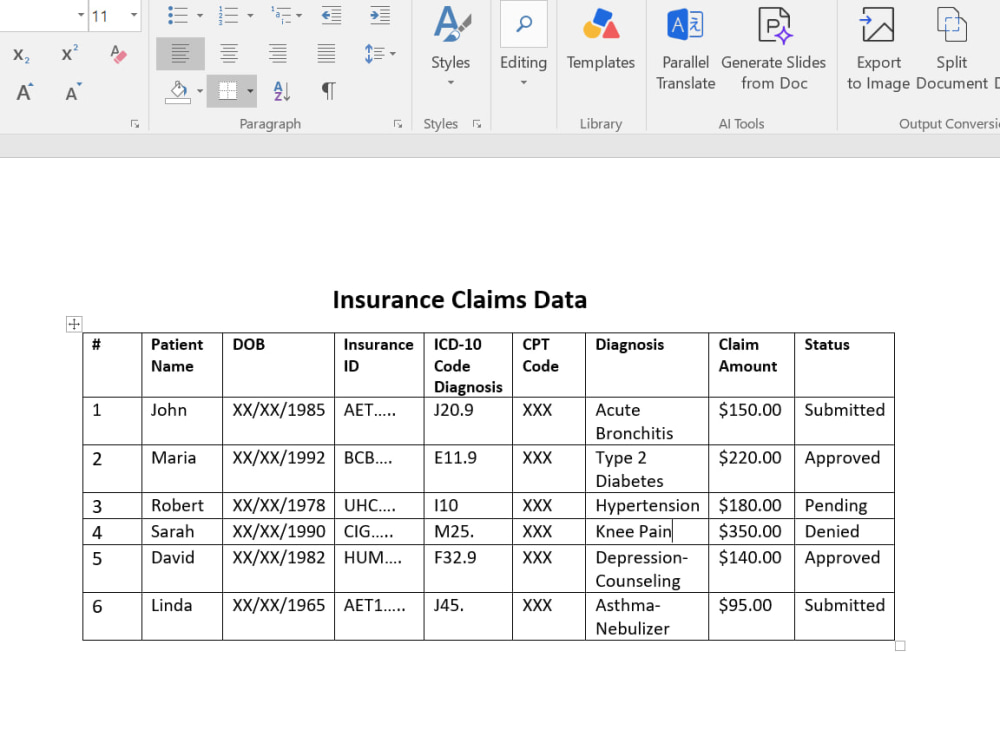The width and height of the screenshot is (1000, 750).
Task: Expand the borders dropdown arrow
Action: coord(250,91)
